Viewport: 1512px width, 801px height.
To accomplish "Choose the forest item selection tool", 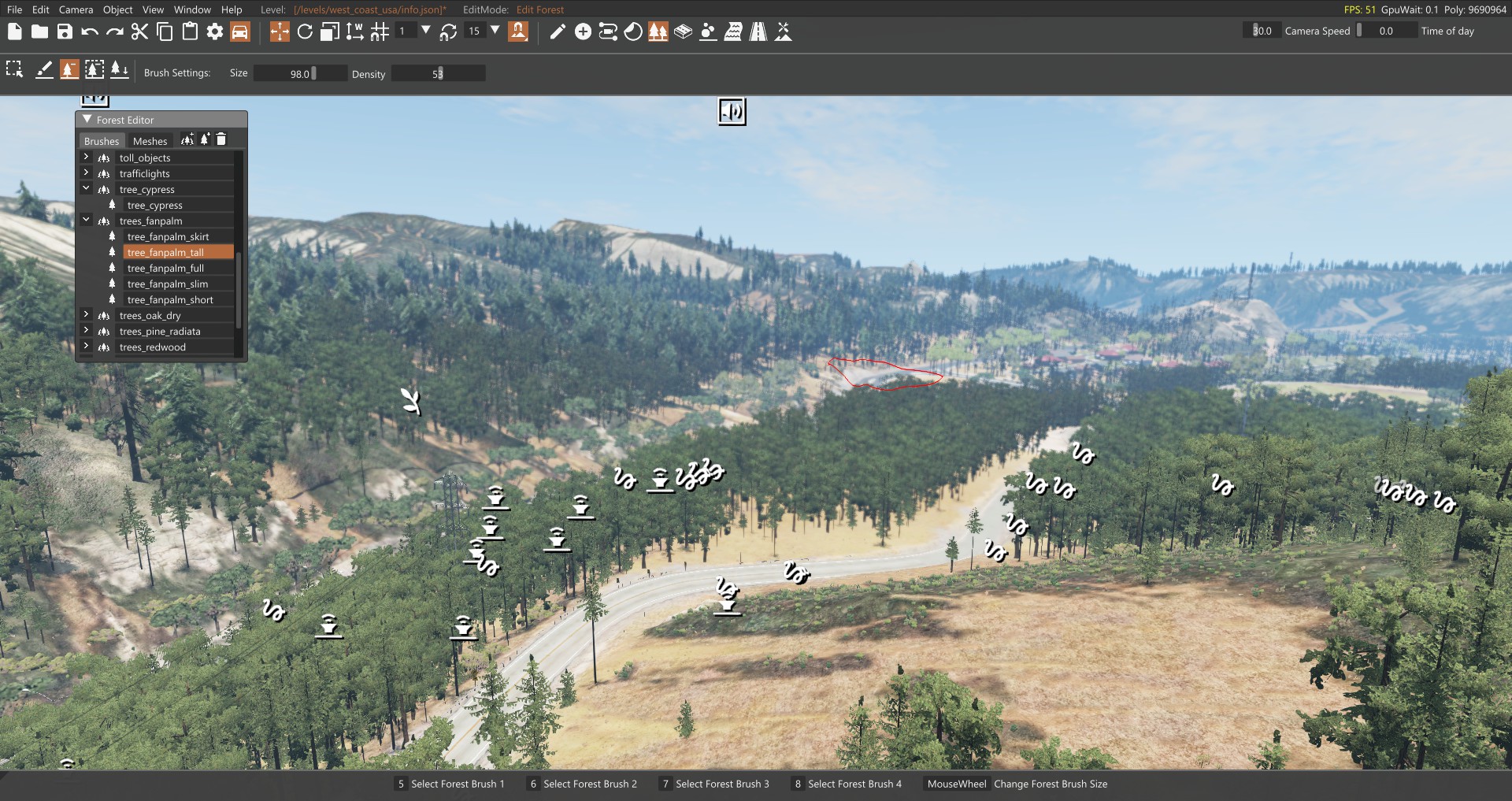I will coord(15,69).
